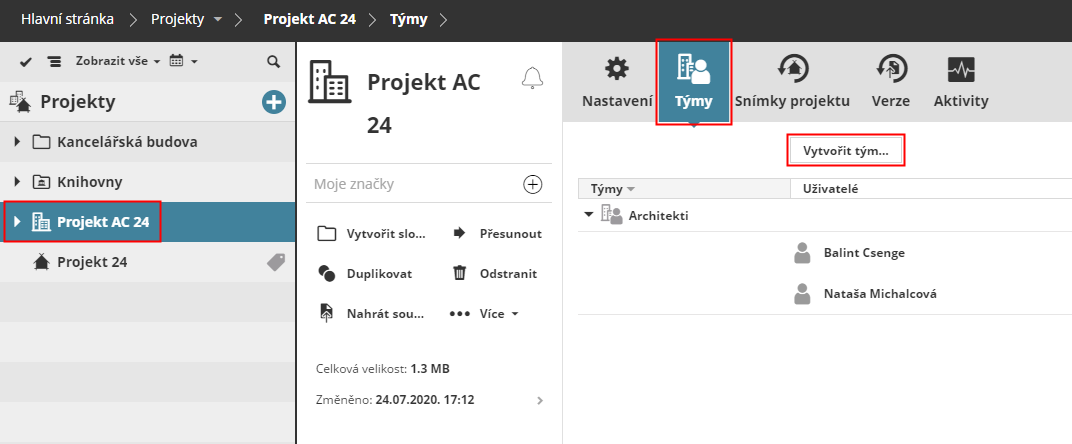Open the Zobrazit vše filter dropdown
Viewport: 1072px width, 444px height.
pos(118,61)
